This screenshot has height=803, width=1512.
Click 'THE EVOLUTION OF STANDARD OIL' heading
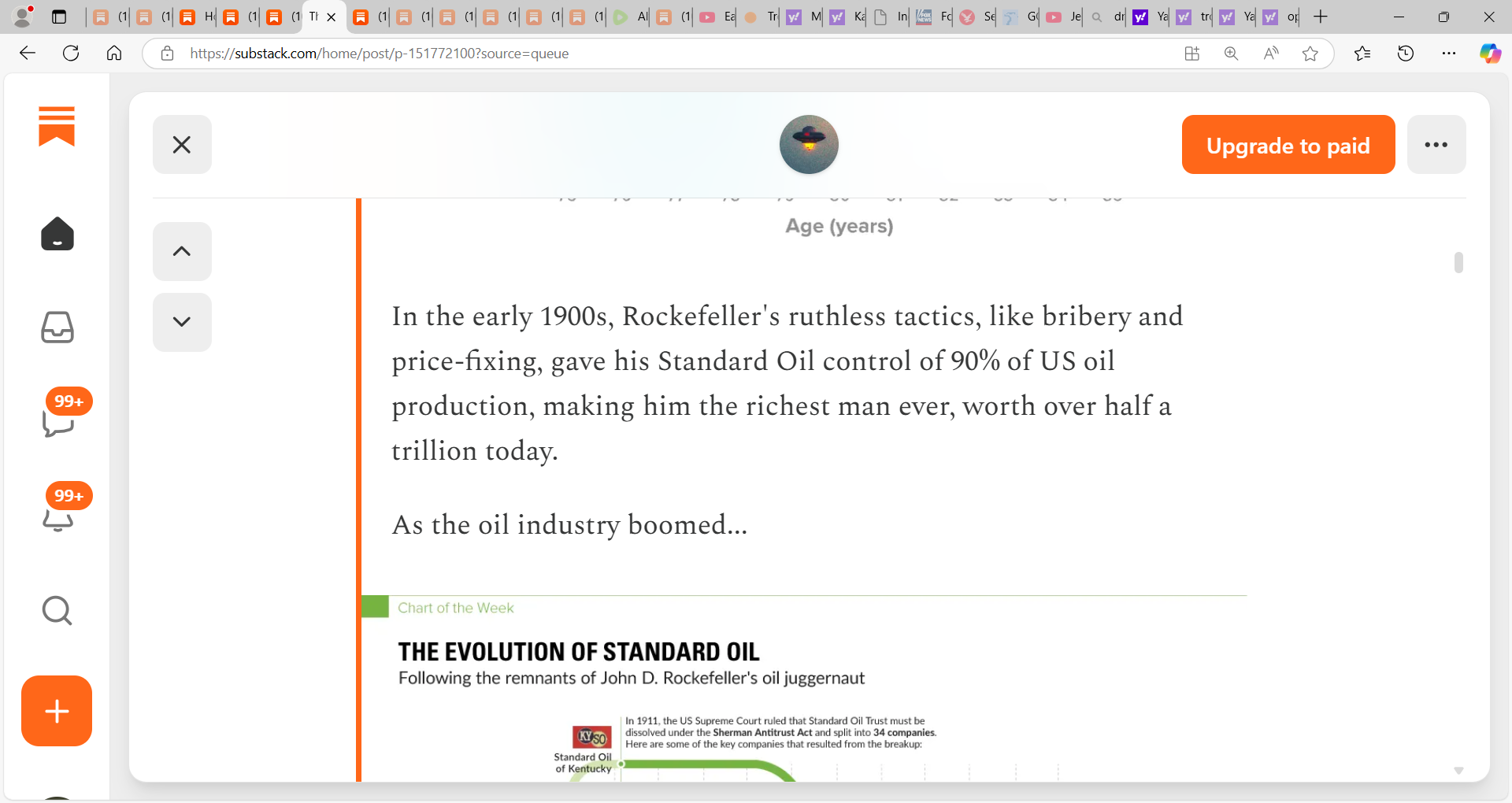[579, 652]
